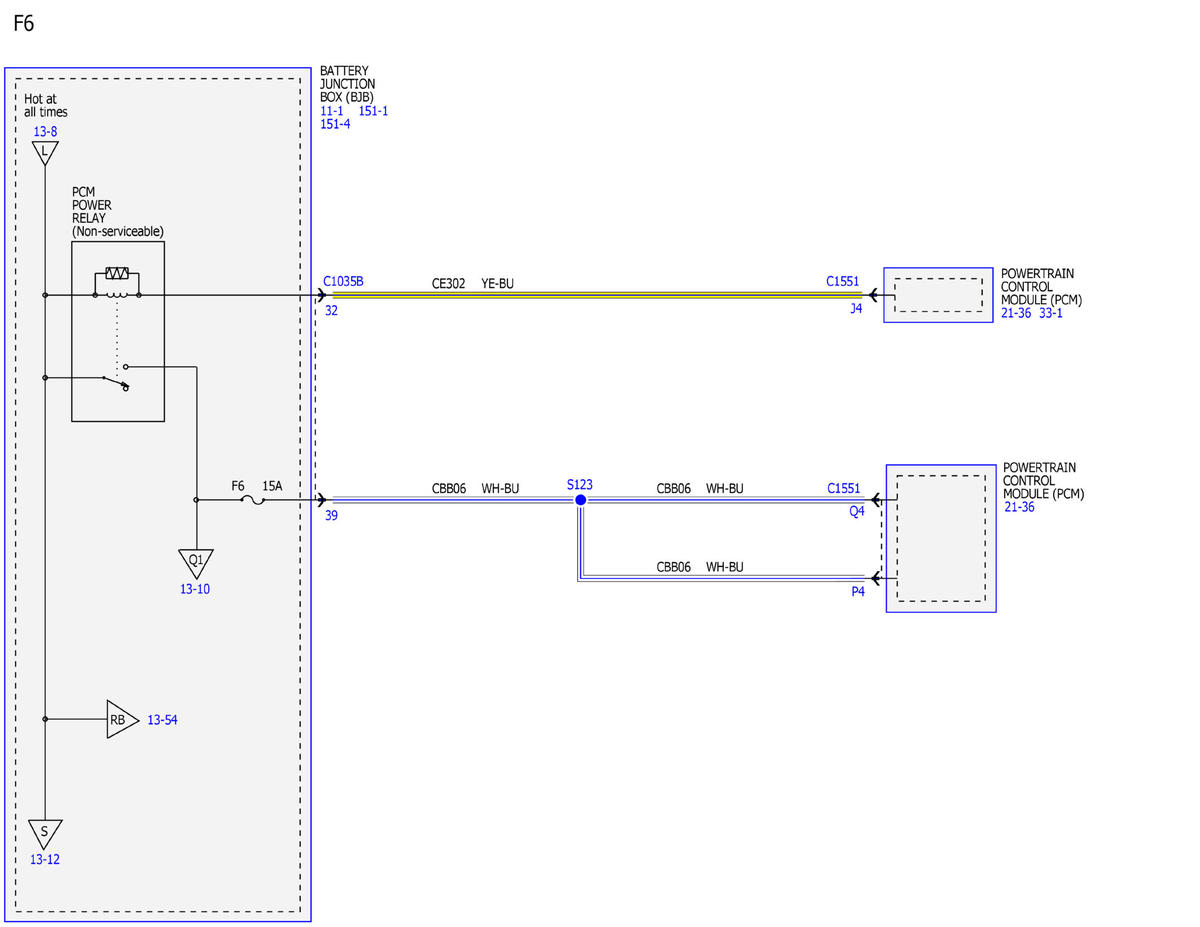Click the 13-8 page reference link

(x=45, y=131)
